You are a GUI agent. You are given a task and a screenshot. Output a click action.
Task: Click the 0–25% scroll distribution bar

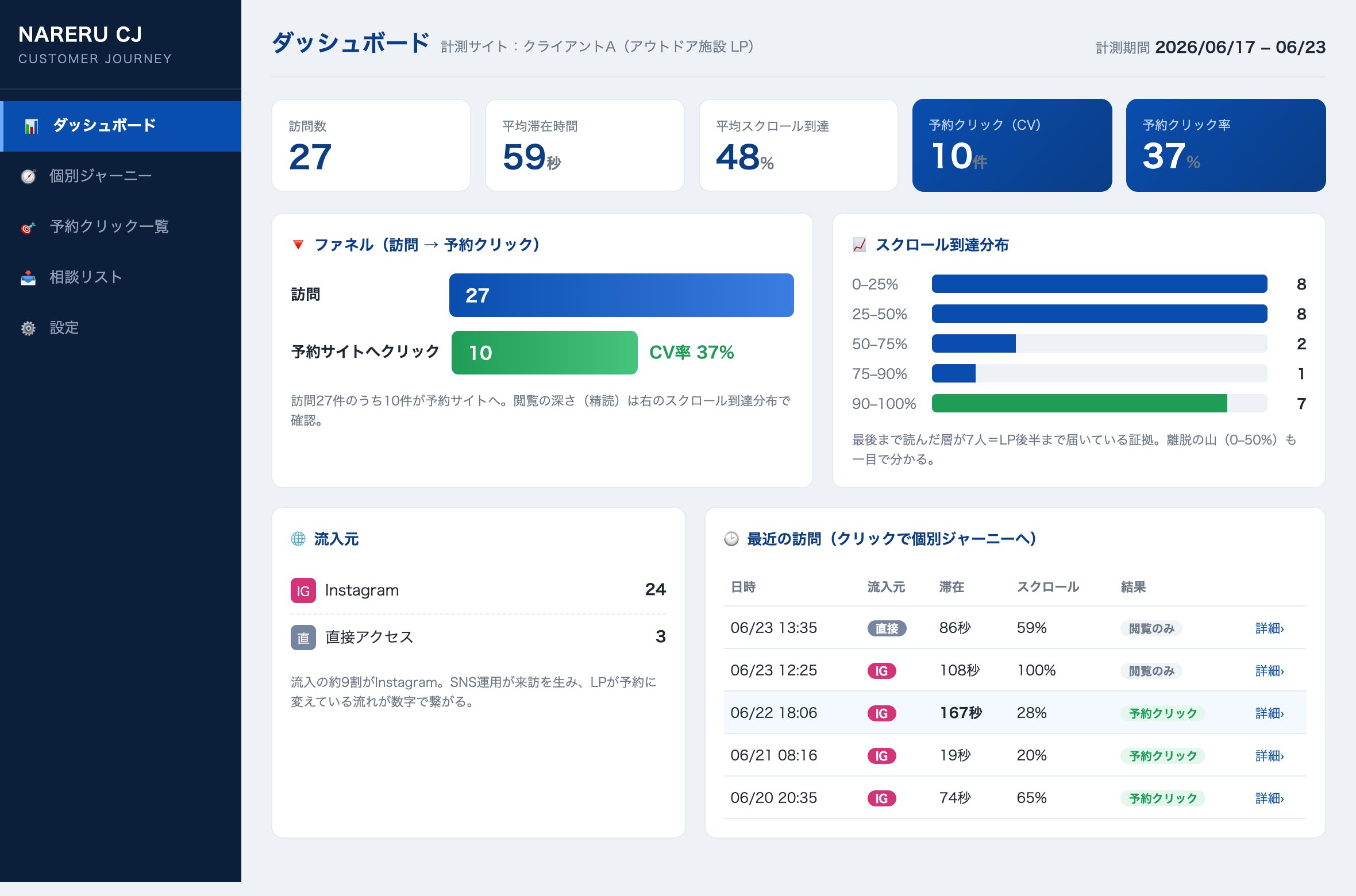coord(1100,284)
